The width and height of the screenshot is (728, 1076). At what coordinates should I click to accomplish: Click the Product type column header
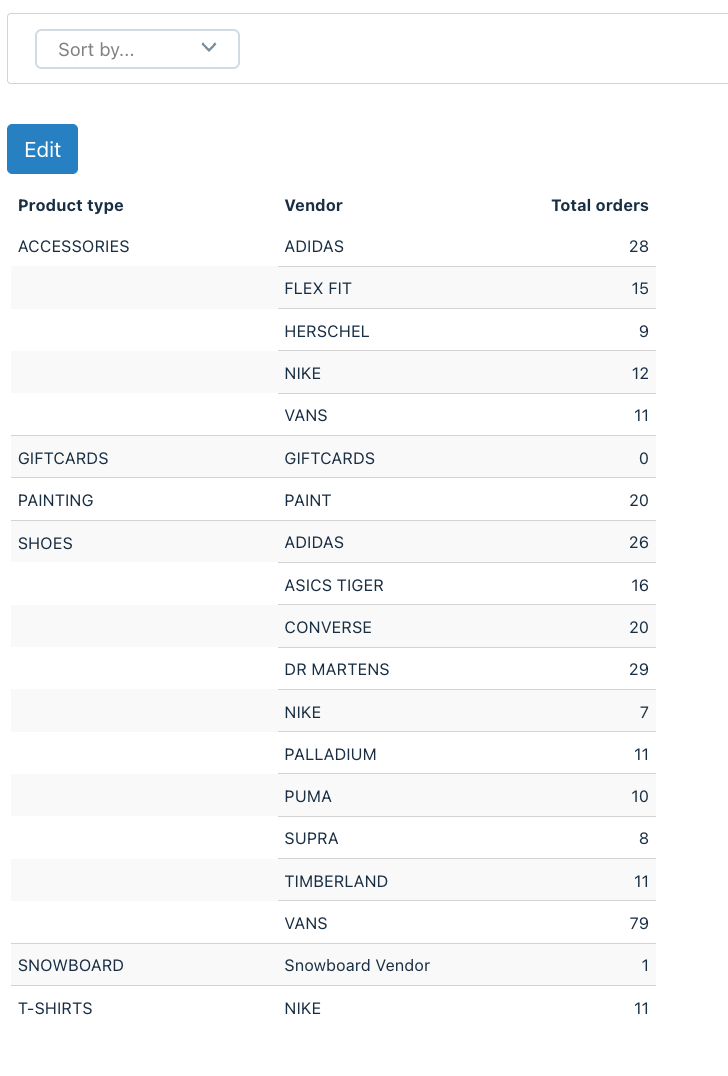[x=71, y=205]
